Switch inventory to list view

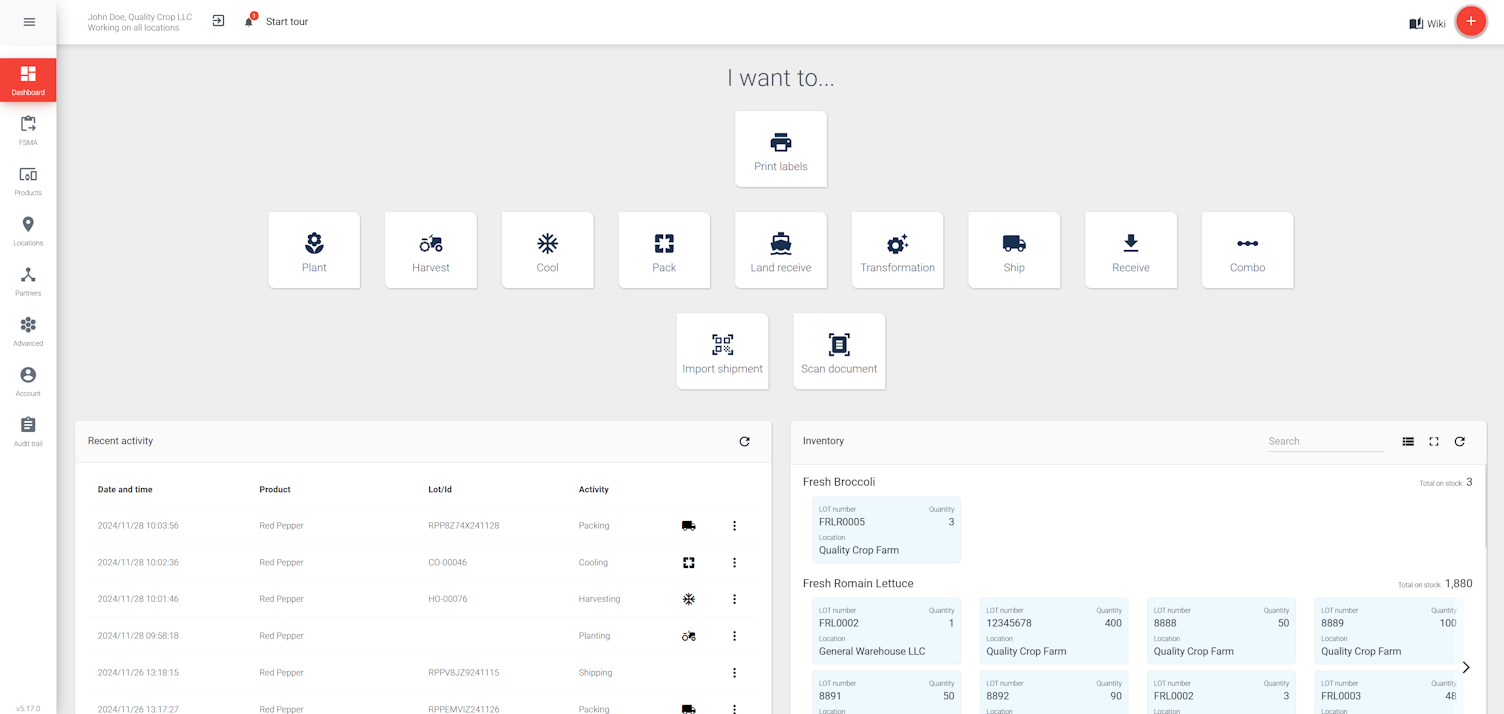pos(1408,441)
